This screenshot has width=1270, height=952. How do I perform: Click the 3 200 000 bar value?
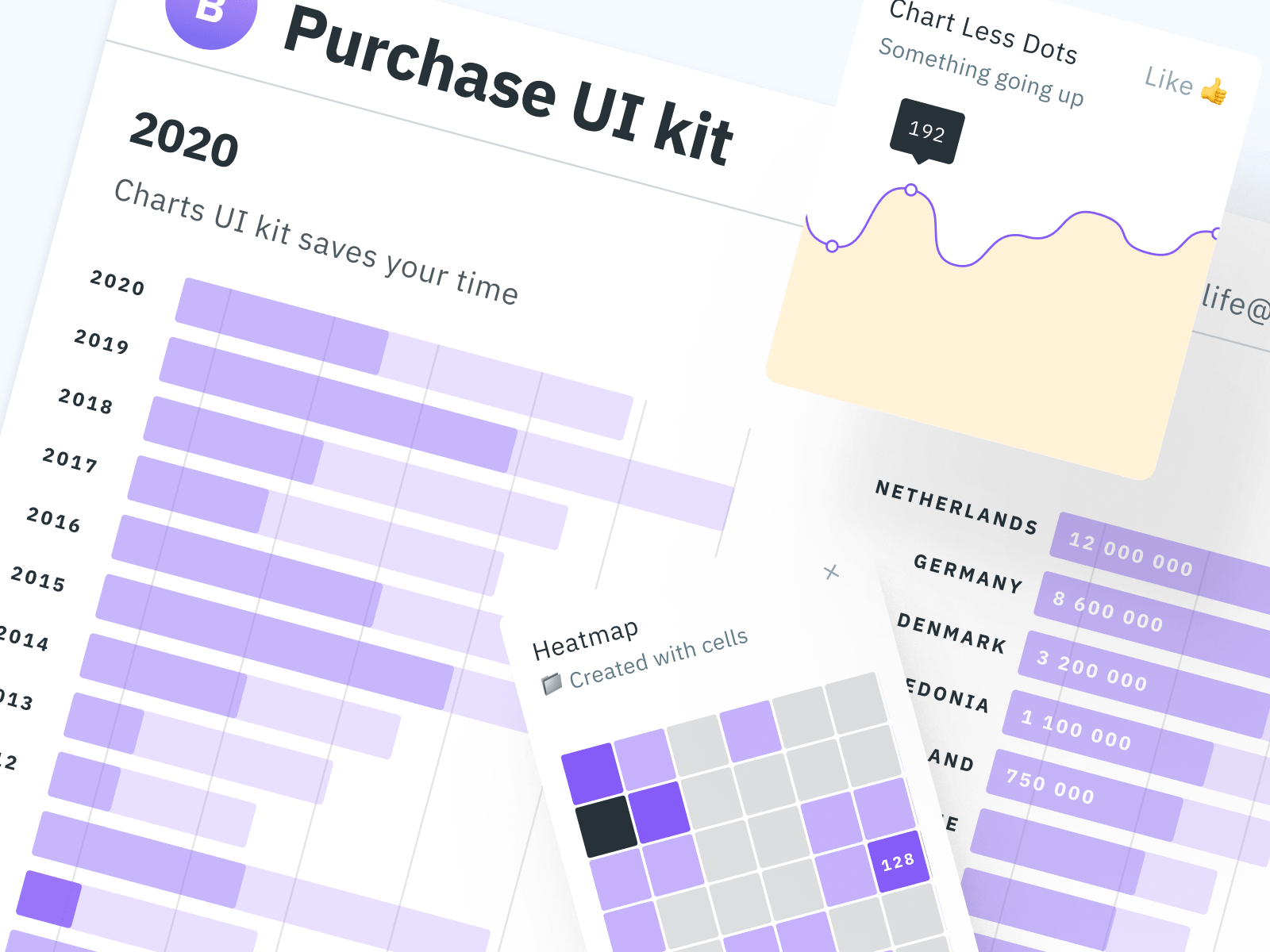[1092, 670]
